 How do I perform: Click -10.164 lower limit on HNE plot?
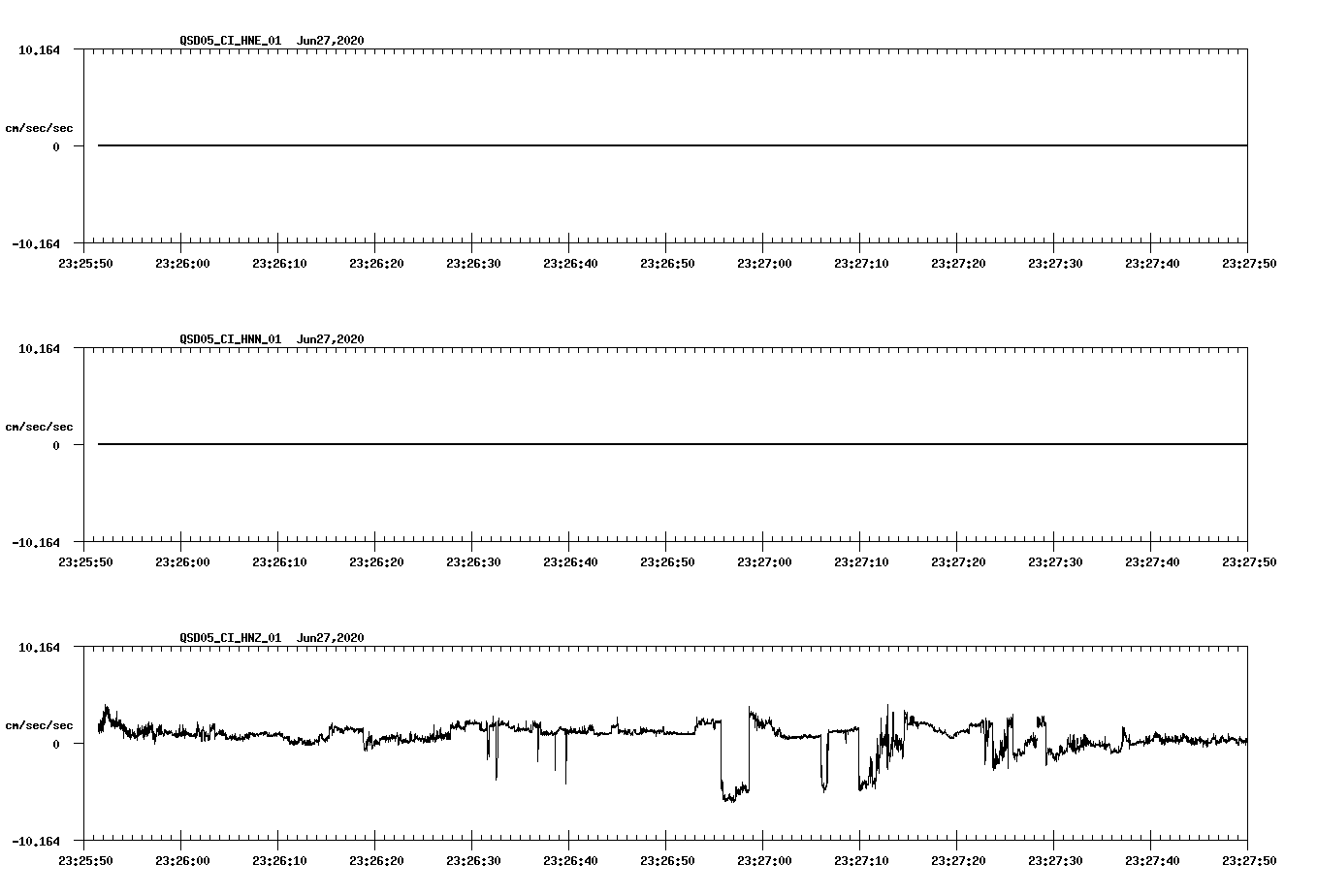click(35, 243)
